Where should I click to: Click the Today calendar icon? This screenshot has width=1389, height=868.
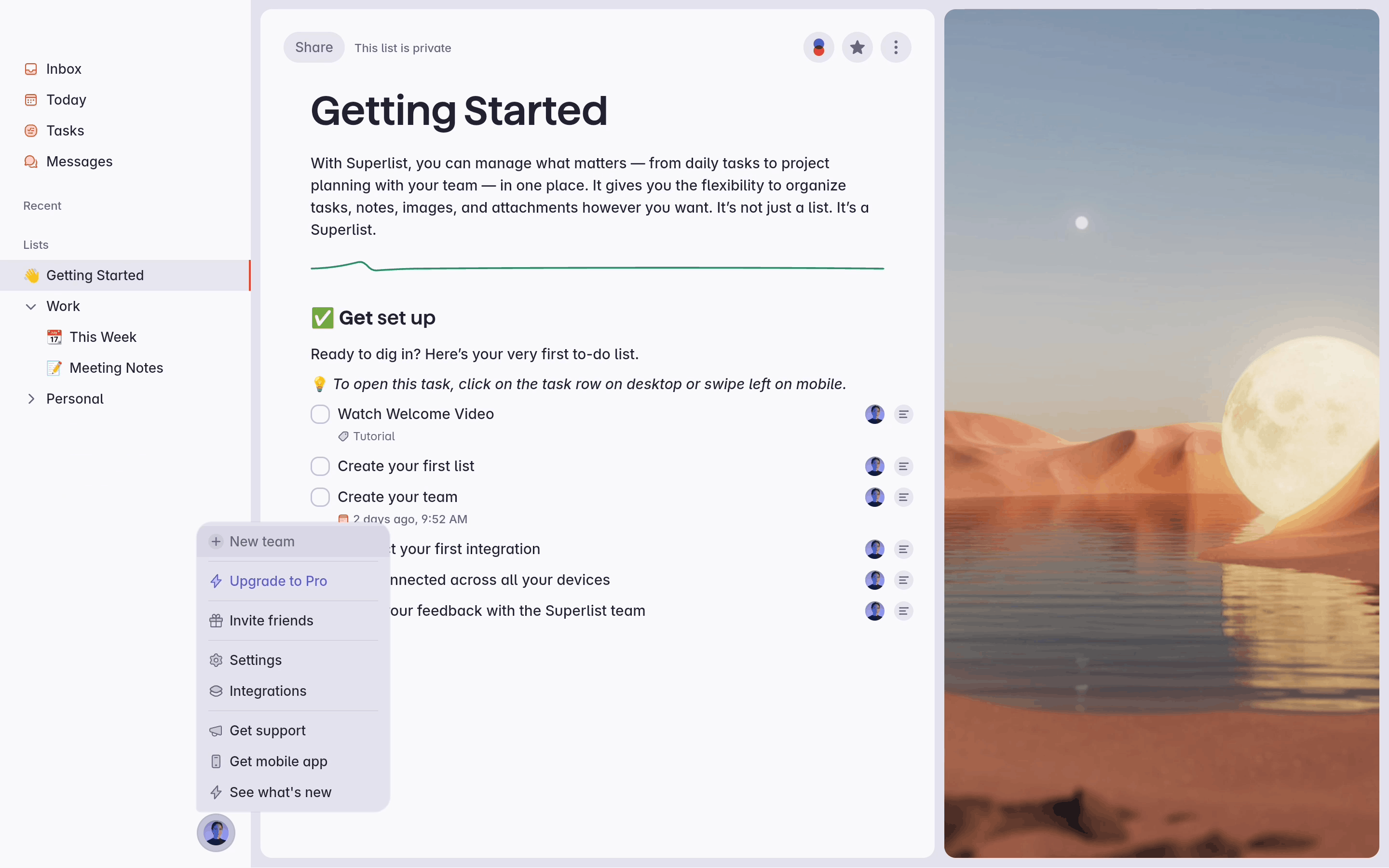tap(31, 100)
